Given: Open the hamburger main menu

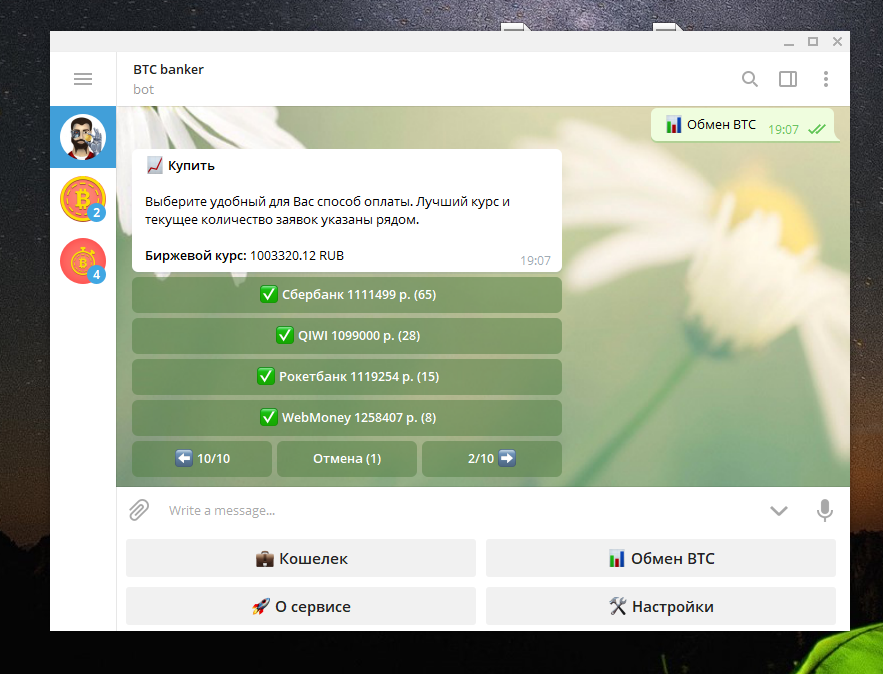Looking at the screenshot, I should [x=83, y=79].
